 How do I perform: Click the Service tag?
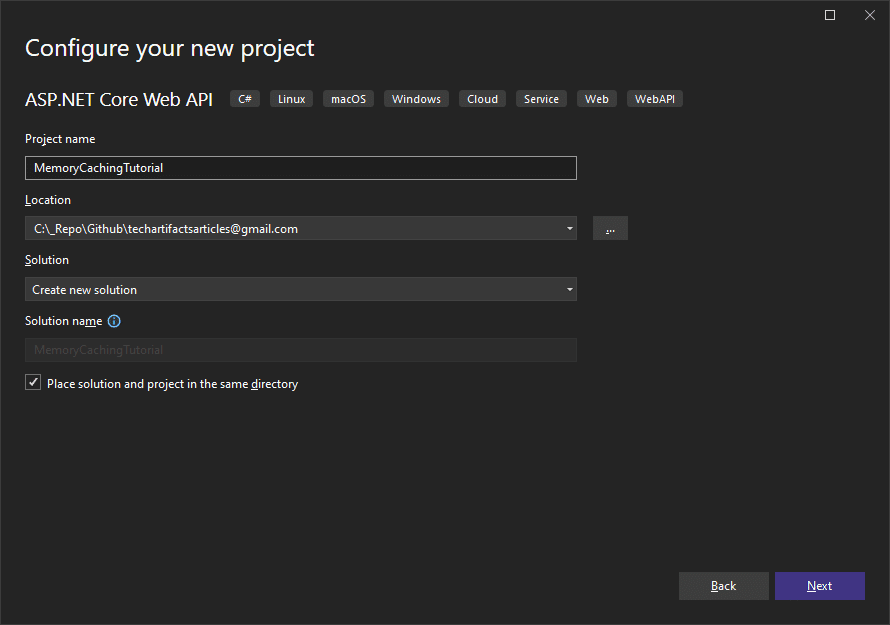541,99
